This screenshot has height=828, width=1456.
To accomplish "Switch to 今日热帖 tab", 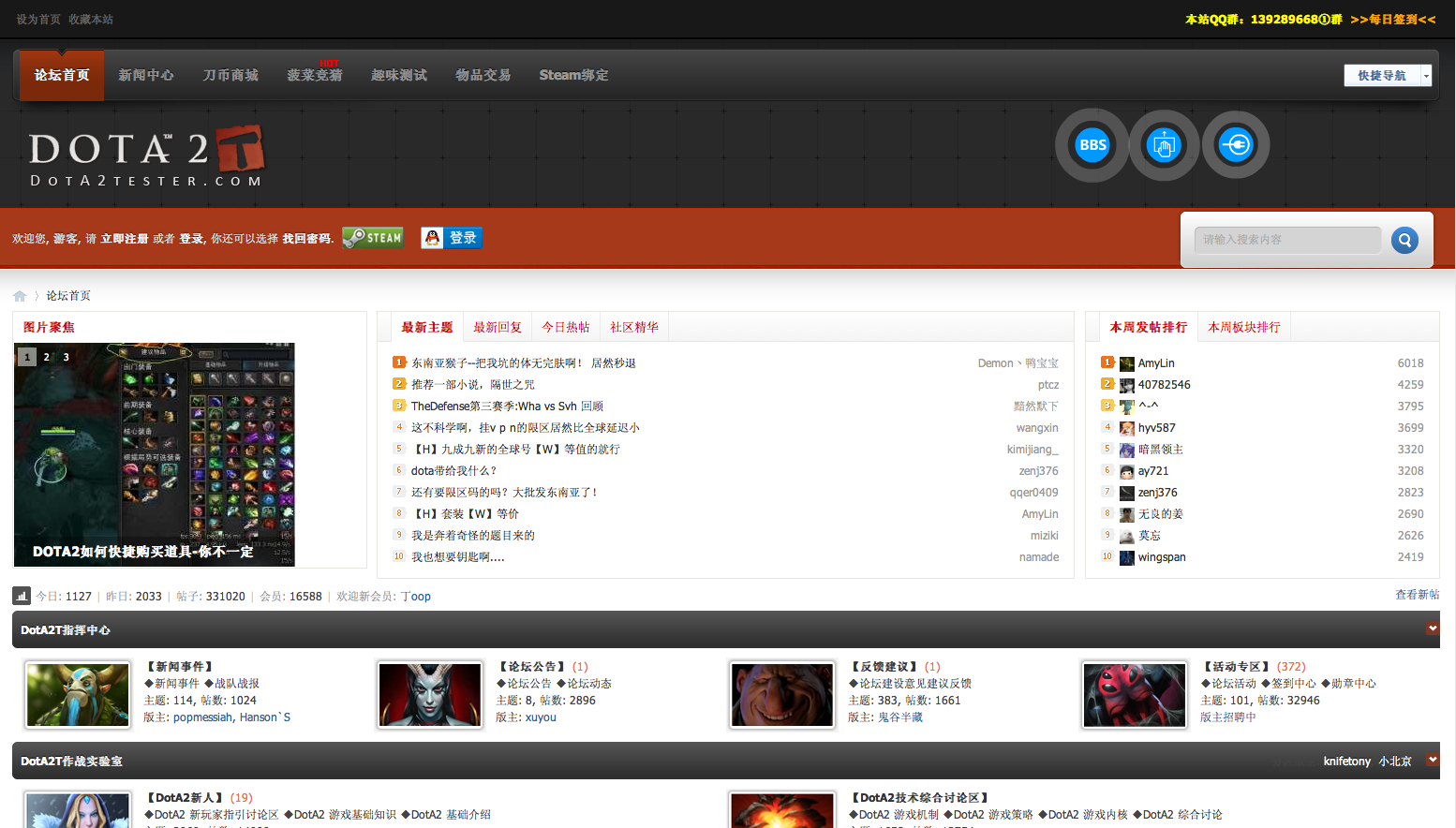I will pos(566,327).
